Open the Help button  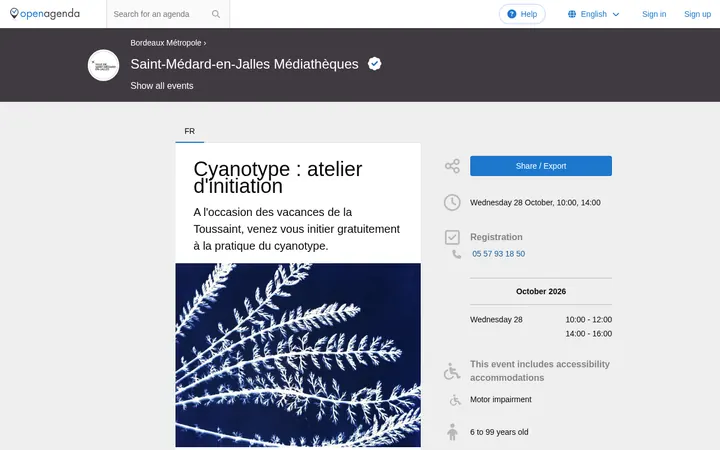pos(522,14)
